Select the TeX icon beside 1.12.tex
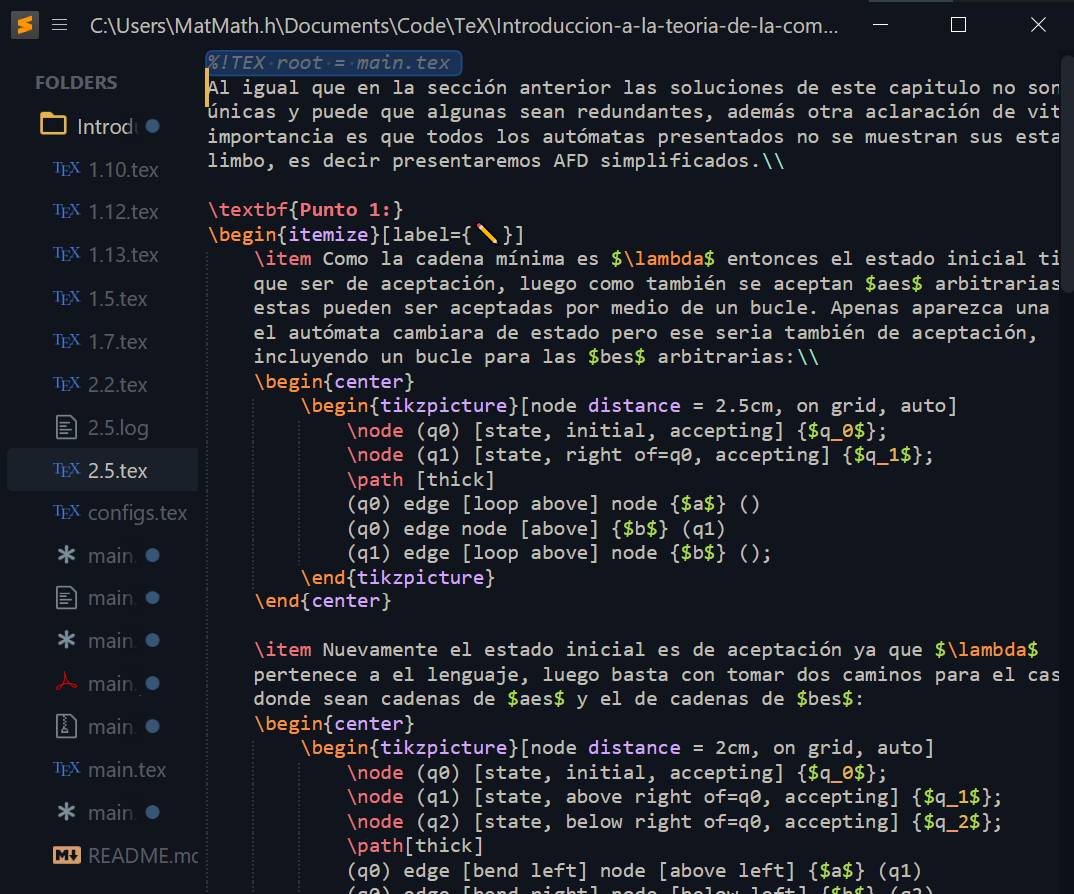 coord(66,211)
